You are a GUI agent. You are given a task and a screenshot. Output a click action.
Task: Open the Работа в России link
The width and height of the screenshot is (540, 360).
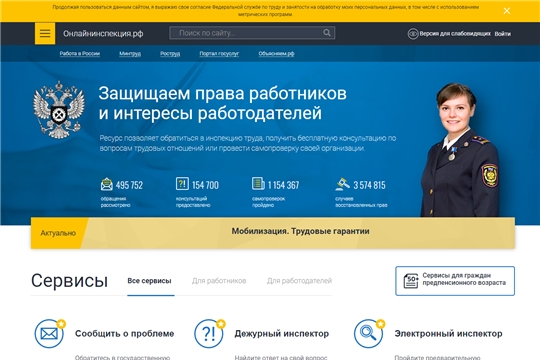click(80, 53)
